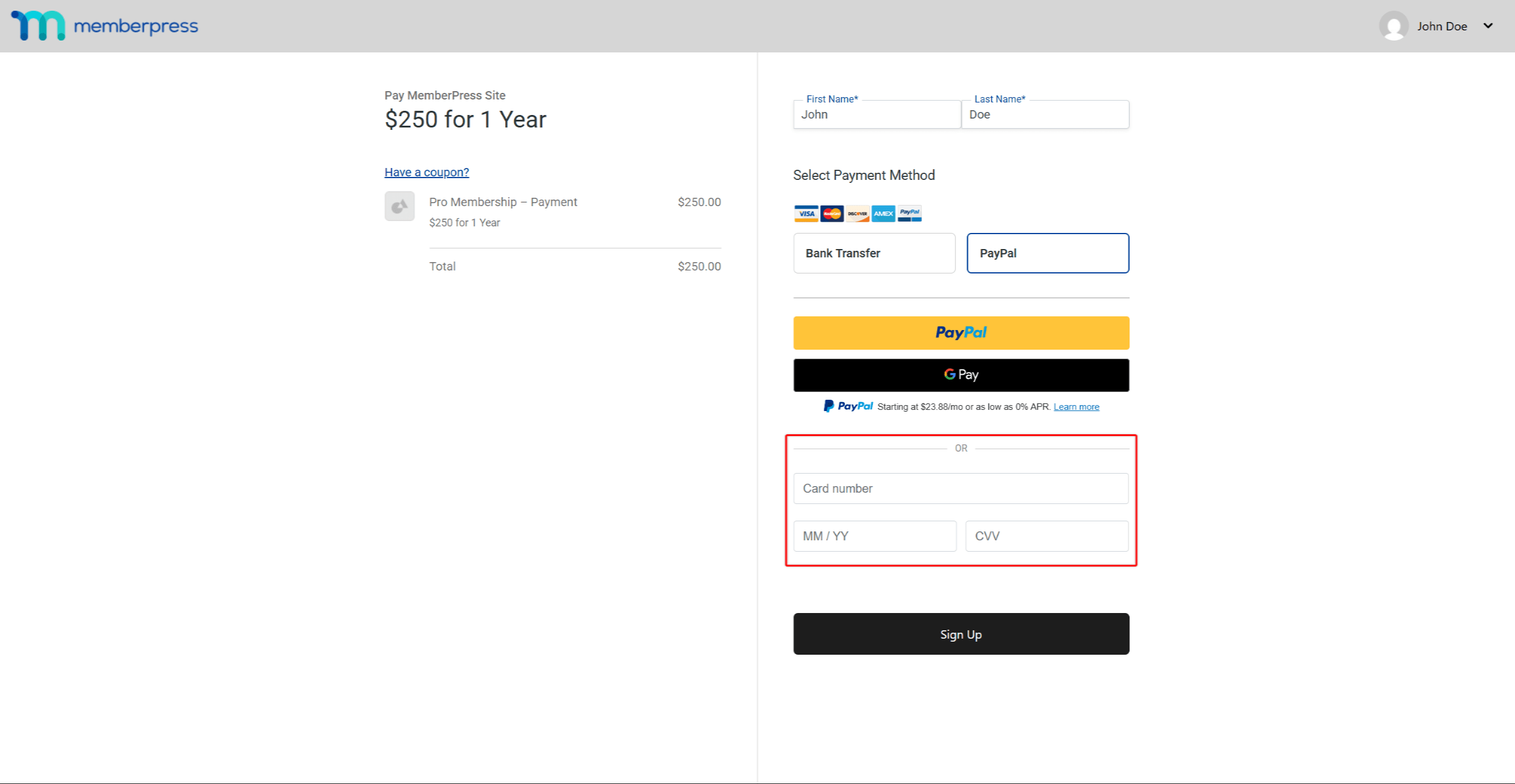Click the Visa card icon
This screenshot has height=784, width=1515.
click(805, 213)
